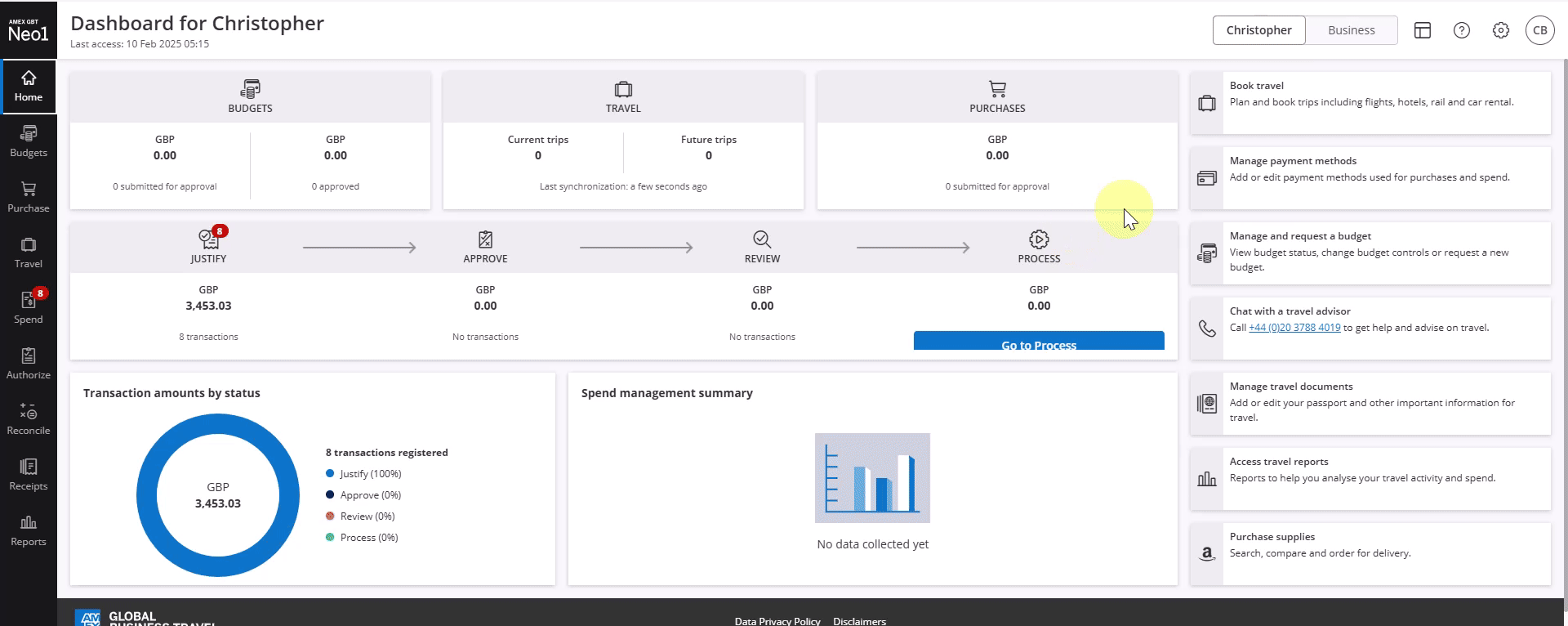This screenshot has height=626, width=1568.
Task: Click the Book travel suitcase icon
Action: pyautogui.click(x=1207, y=103)
